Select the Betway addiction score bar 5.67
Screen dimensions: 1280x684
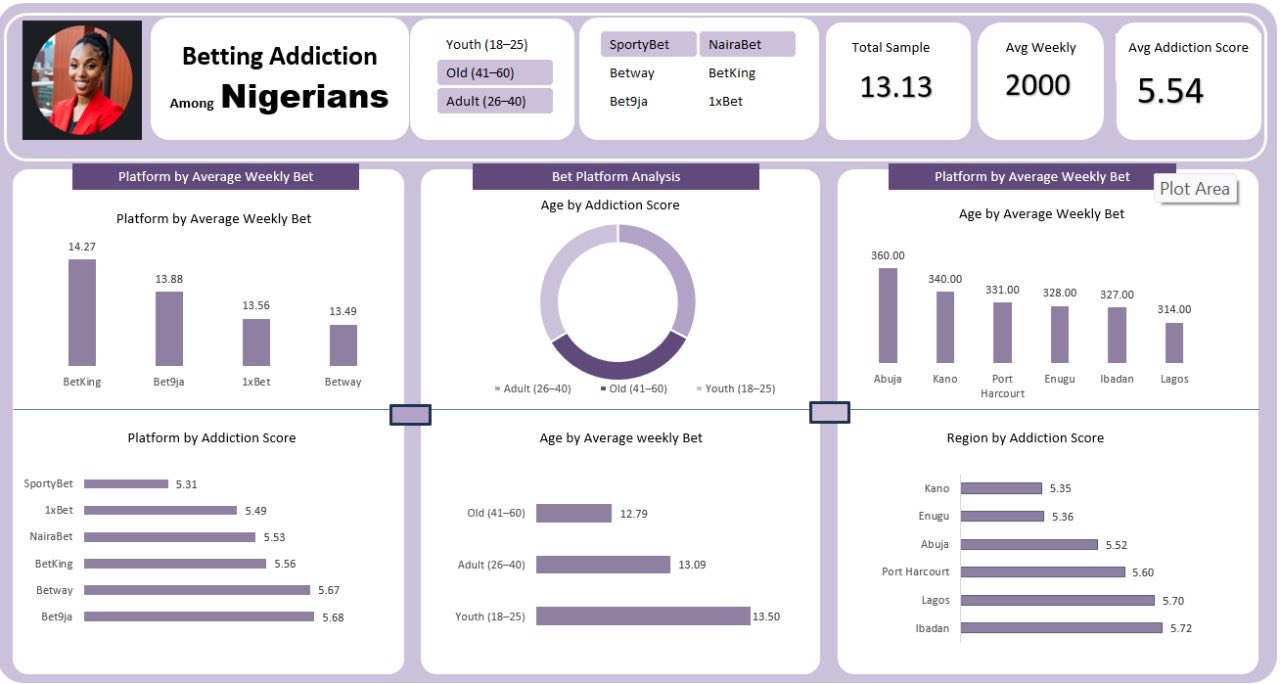click(x=197, y=590)
